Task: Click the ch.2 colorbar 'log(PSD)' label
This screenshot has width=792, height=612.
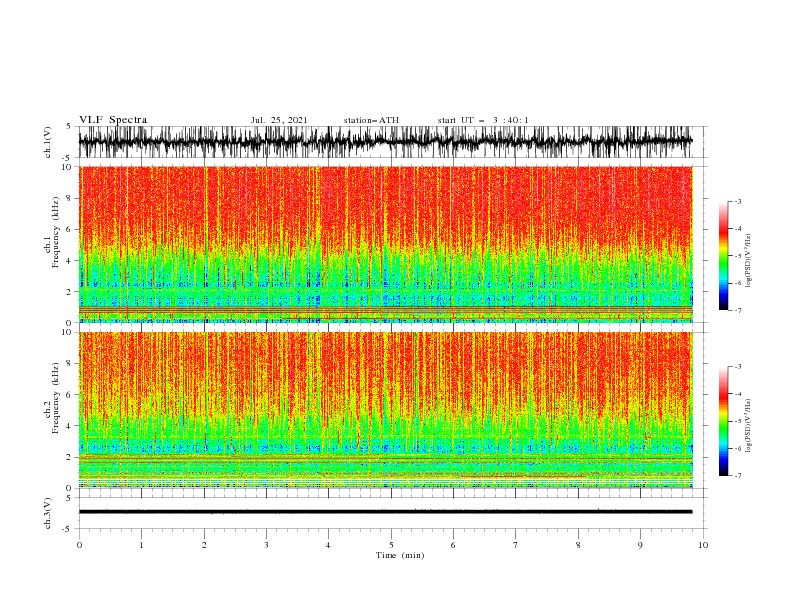Action: pos(749,426)
